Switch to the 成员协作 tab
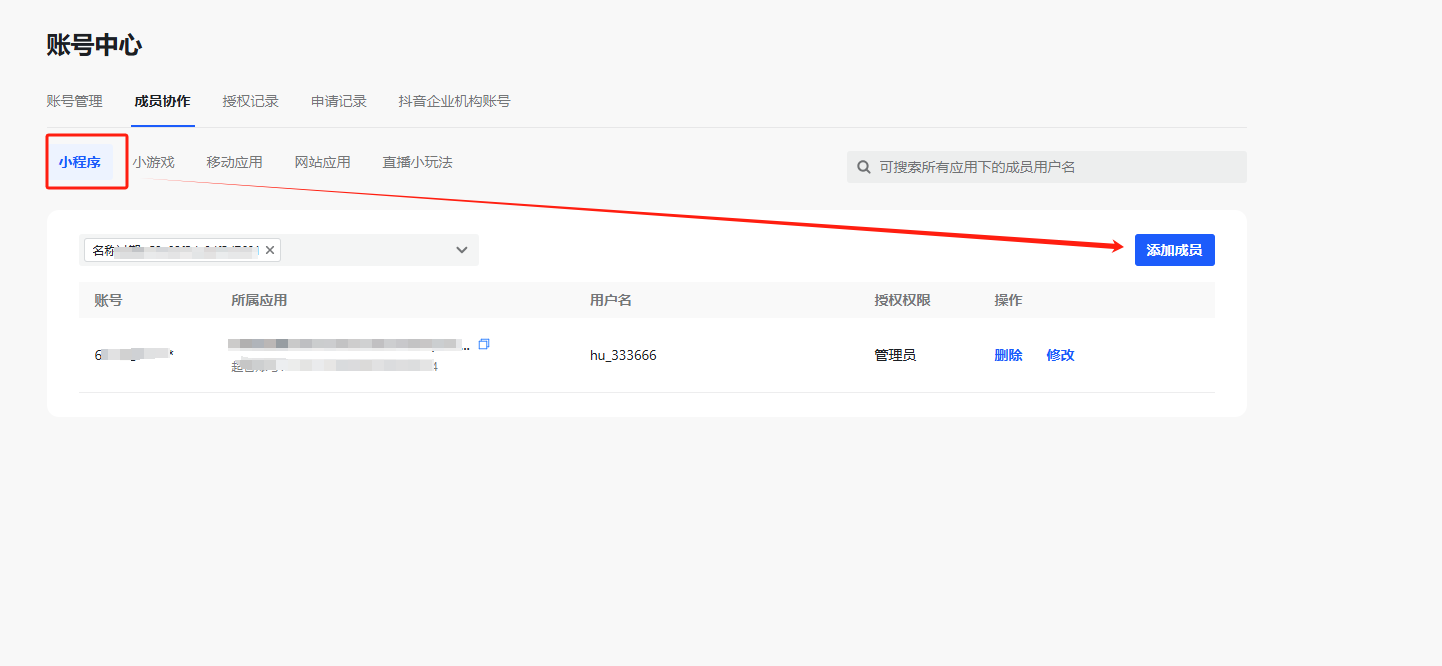This screenshot has height=666, width=1442. tap(162, 101)
